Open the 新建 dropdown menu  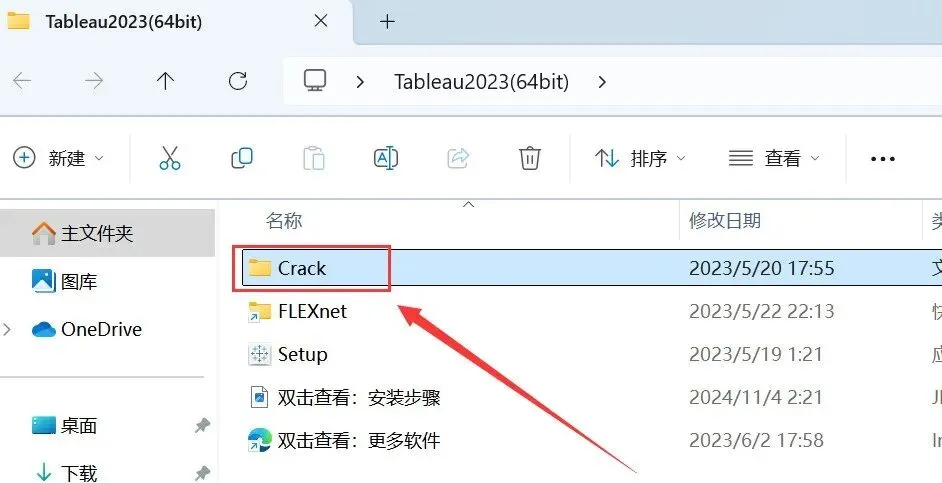tap(58, 159)
